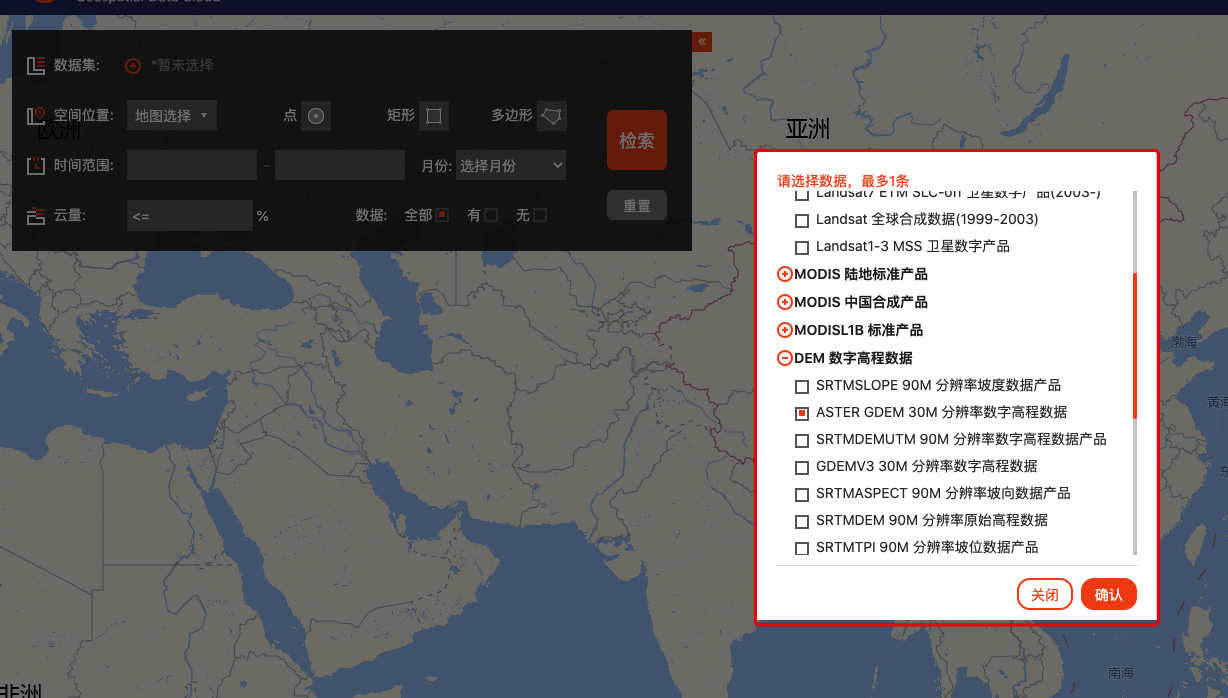The width and height of the screenshot is (1228, 698).
Task: Select the rectangle drawing tool icon
Action: [x=434, y=116]
